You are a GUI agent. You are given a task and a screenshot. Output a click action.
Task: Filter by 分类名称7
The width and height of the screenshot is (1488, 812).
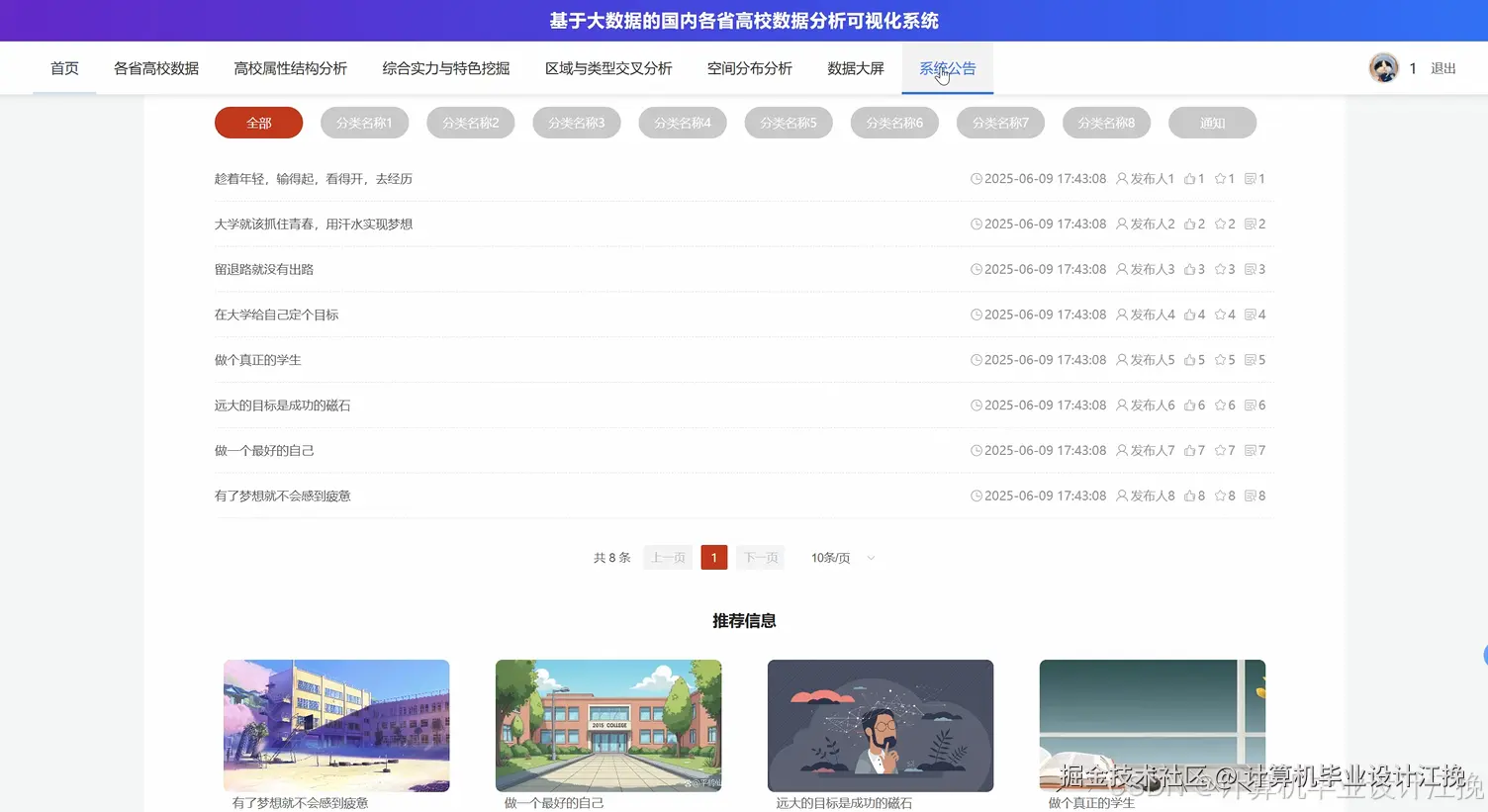click(1000, 123)
